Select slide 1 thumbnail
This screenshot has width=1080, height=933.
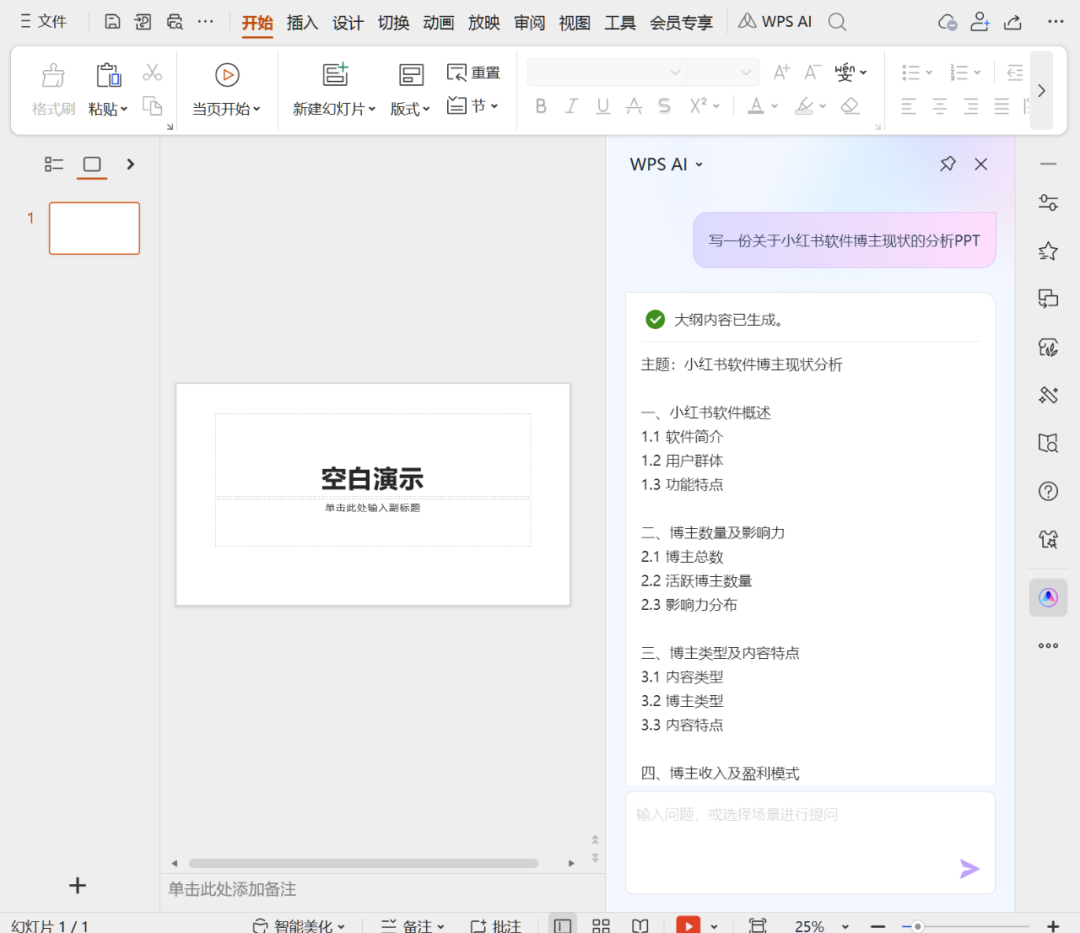pos(94,228)
